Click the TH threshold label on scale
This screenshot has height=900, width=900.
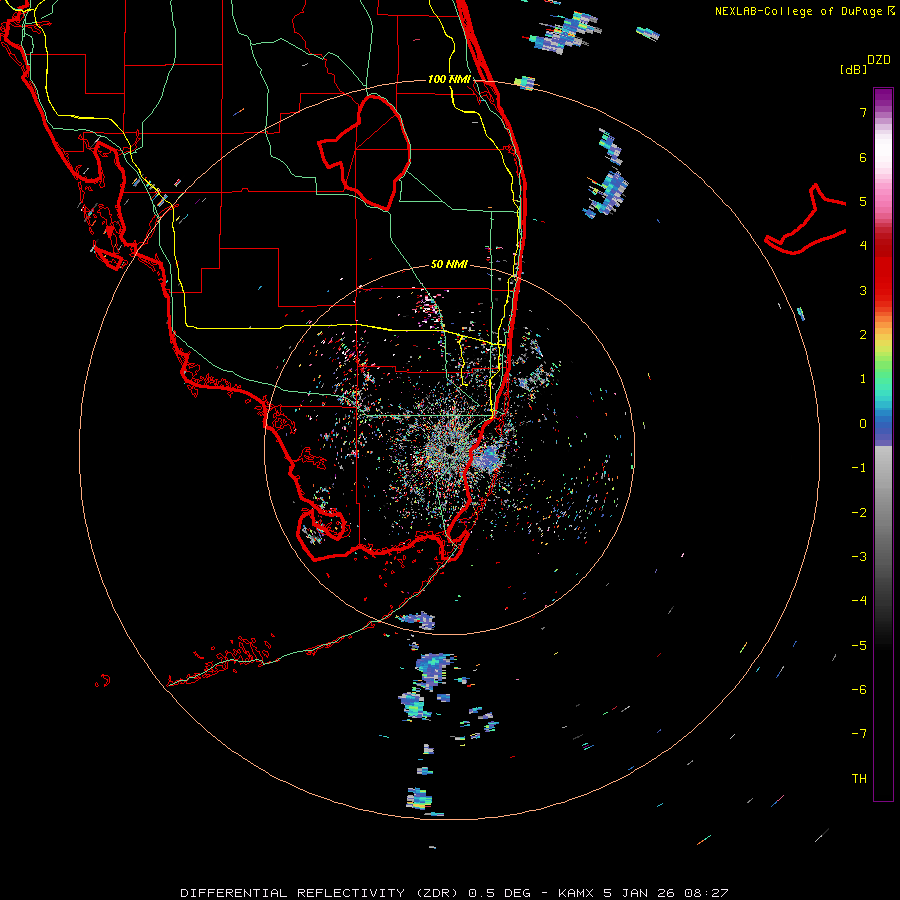click(x=859, y=778)
